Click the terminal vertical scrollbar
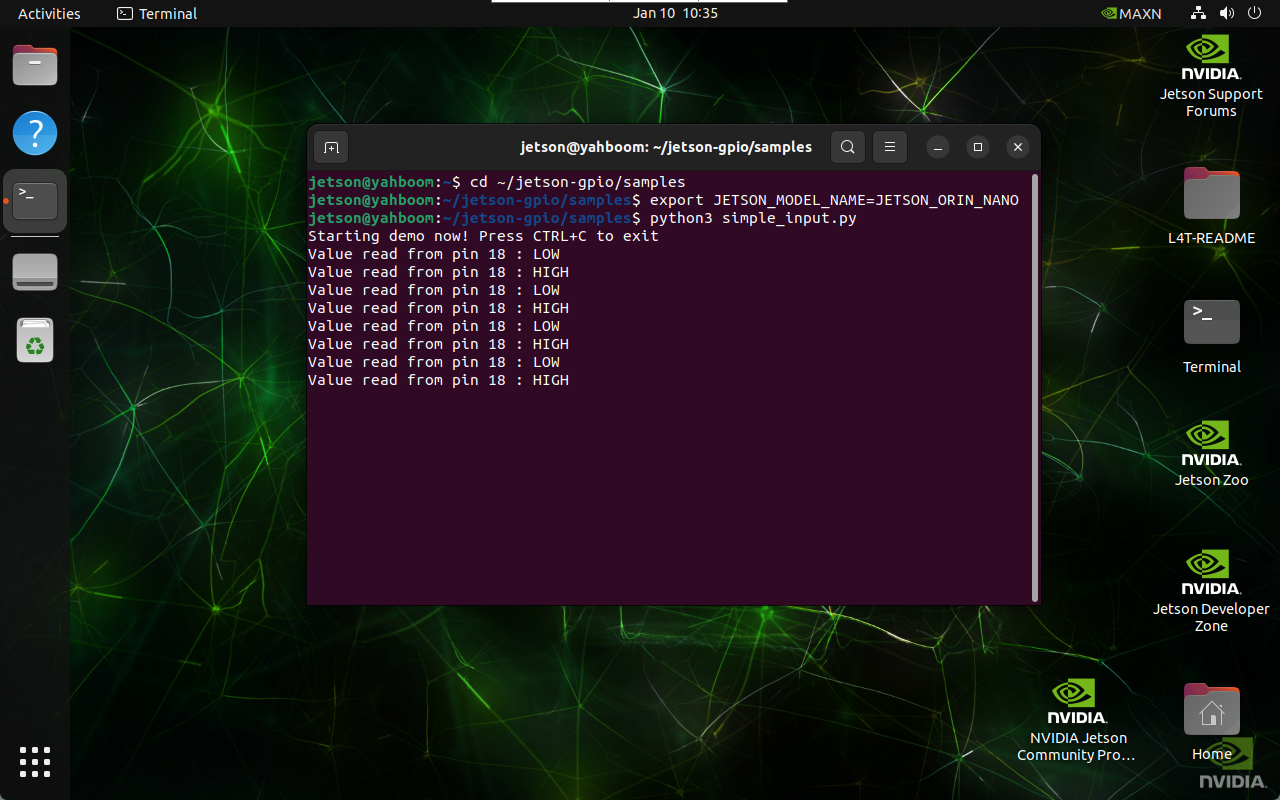This screenshot has height=800, width=1280. 1034,388
